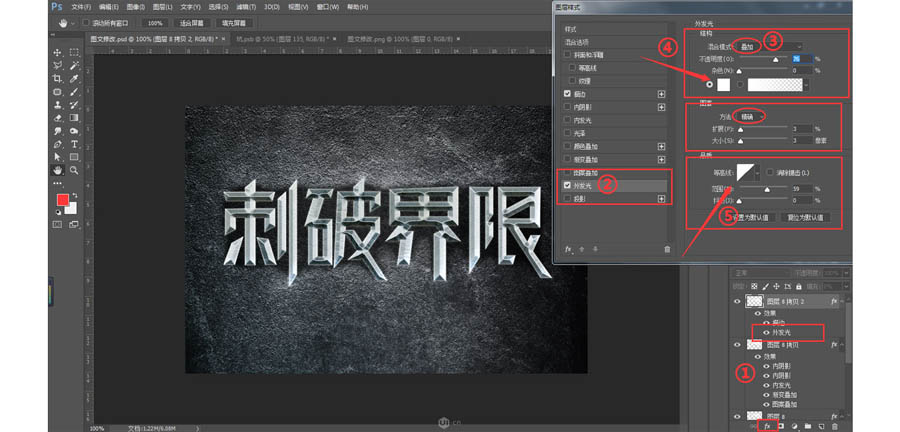Select the Rectangular Marquee tool
900x432 pixels.
(x=74, y=52)
